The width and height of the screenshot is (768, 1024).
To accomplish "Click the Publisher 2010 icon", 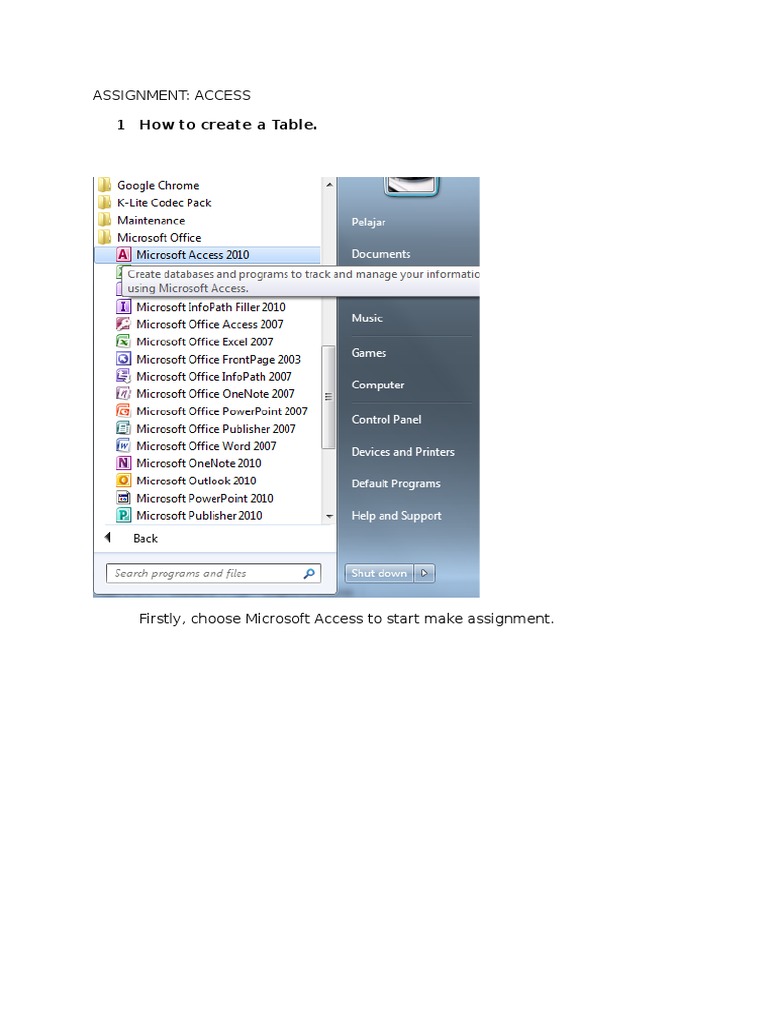I will pyautogui.click(x=123, y=515).
